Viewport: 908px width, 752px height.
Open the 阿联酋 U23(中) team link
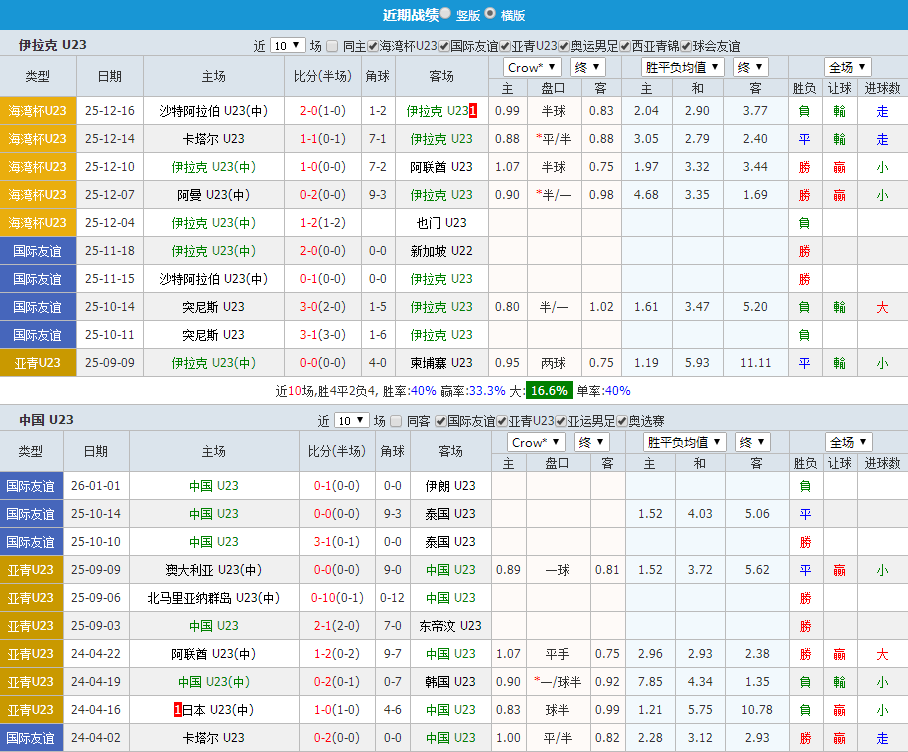point(213,654)
